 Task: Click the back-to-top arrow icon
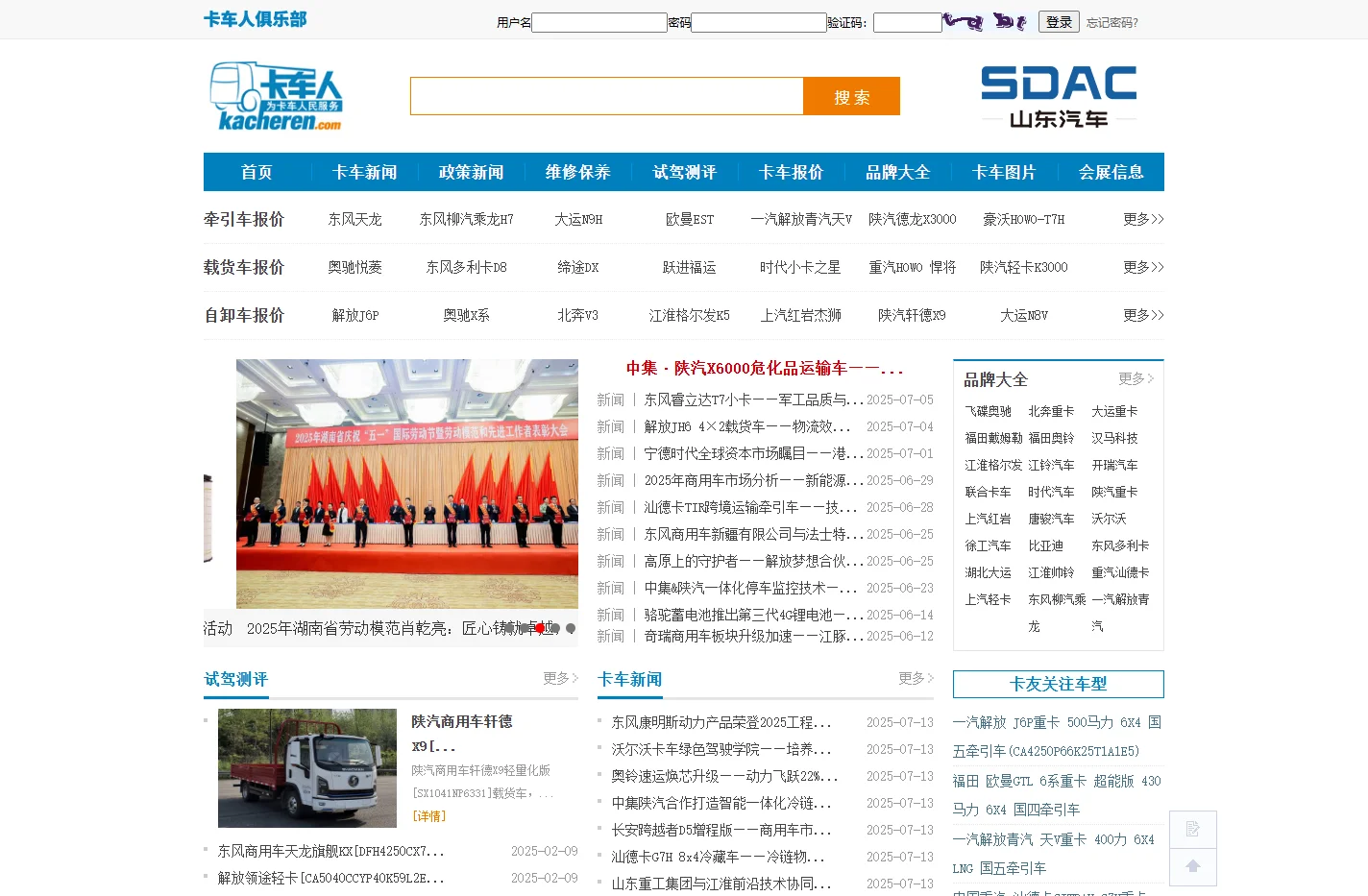[x=1193, y=866]
